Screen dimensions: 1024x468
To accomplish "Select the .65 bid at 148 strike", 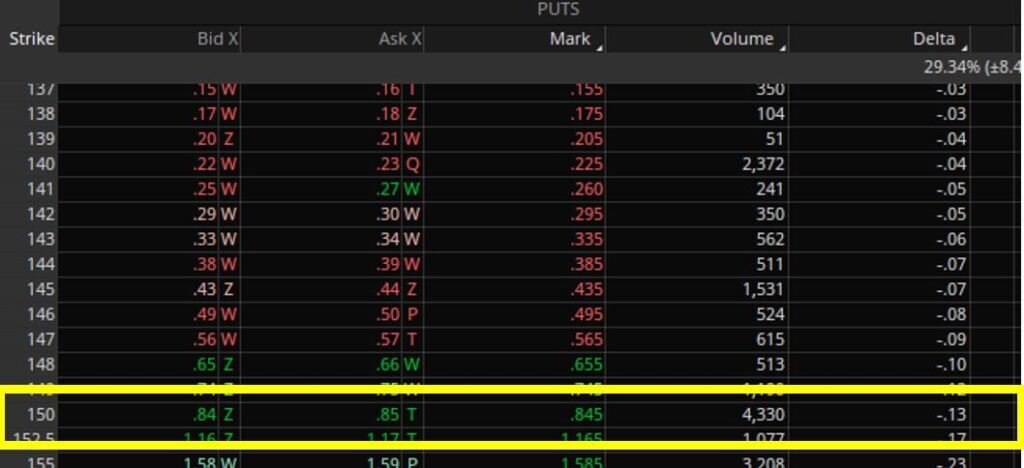I will click(x=203, y=364).
